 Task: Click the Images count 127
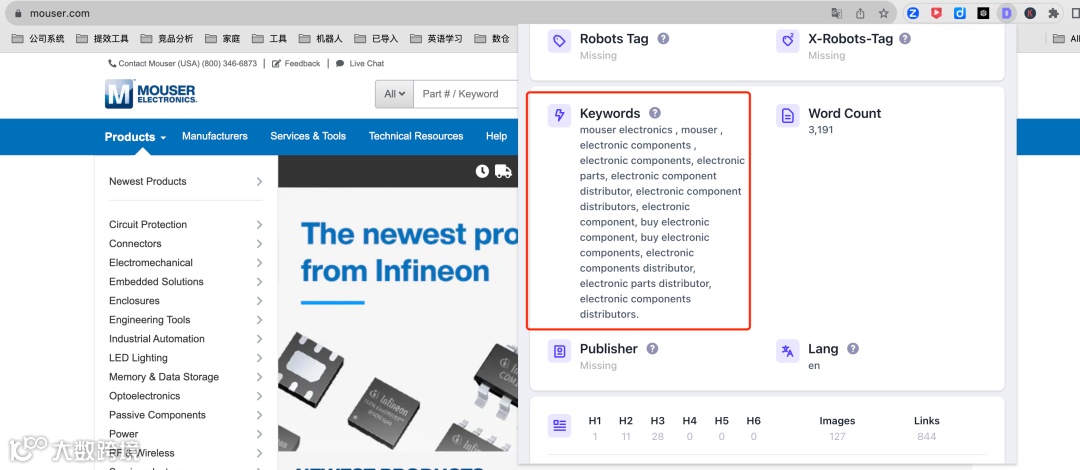[x=837, y=436]
